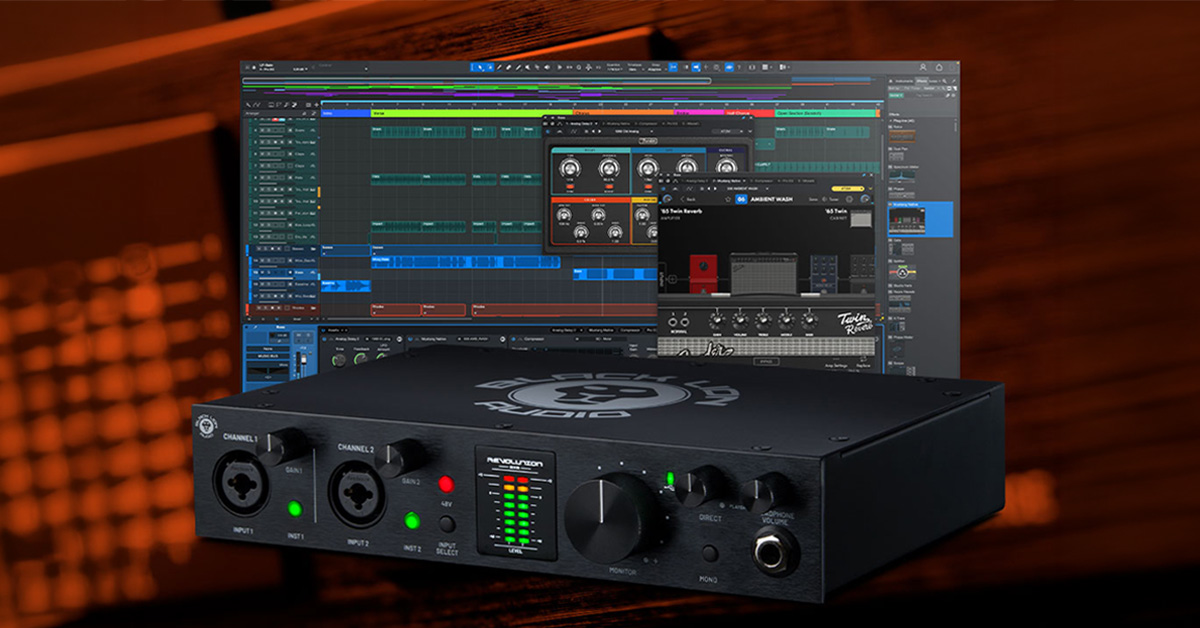Open Mustang Native tab in the delay window
Image resolution: width=1200 pixels, height=628 pixels.
coord(615,124)
